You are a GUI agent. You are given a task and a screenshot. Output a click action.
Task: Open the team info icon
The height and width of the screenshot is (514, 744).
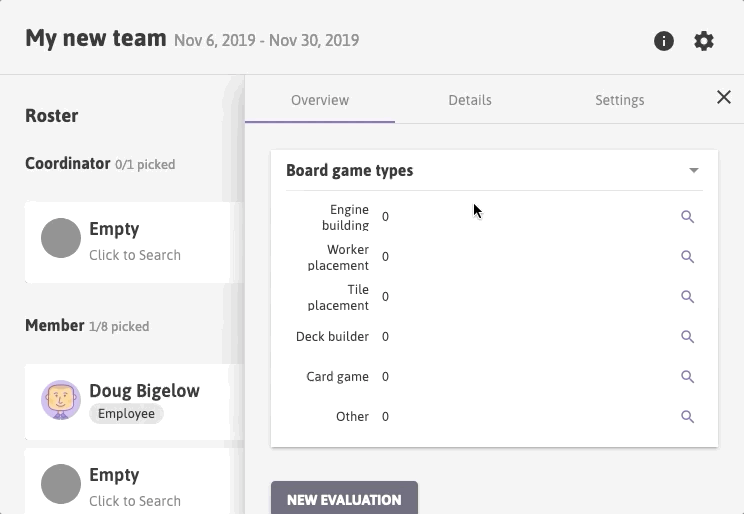click(x=663, y=41)
